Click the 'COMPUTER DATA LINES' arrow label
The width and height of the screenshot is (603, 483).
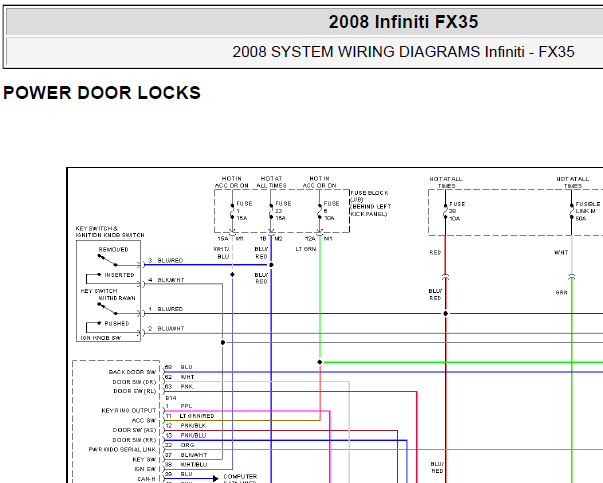point(240,479)
